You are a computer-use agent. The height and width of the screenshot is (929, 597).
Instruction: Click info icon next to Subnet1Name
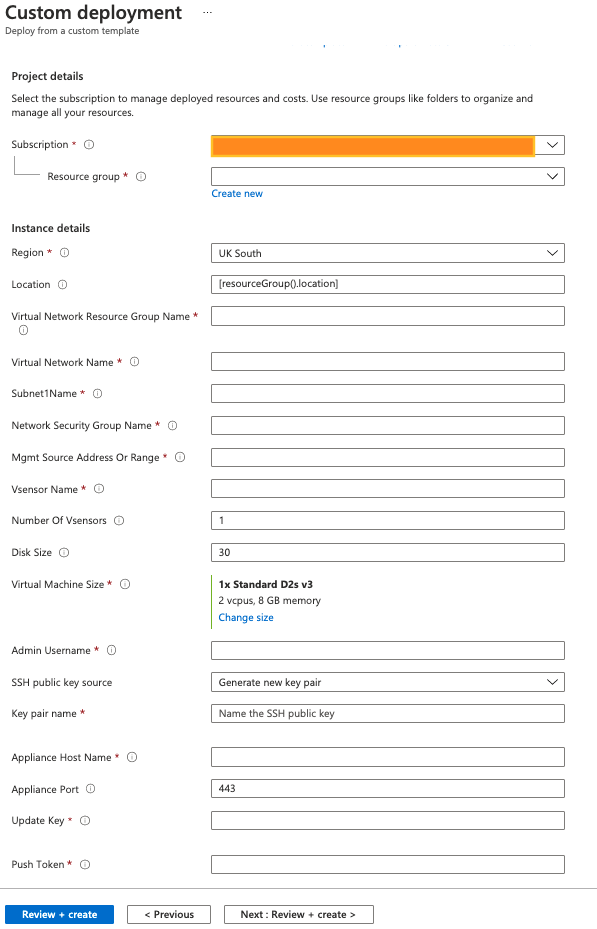[x=98, y=393]
